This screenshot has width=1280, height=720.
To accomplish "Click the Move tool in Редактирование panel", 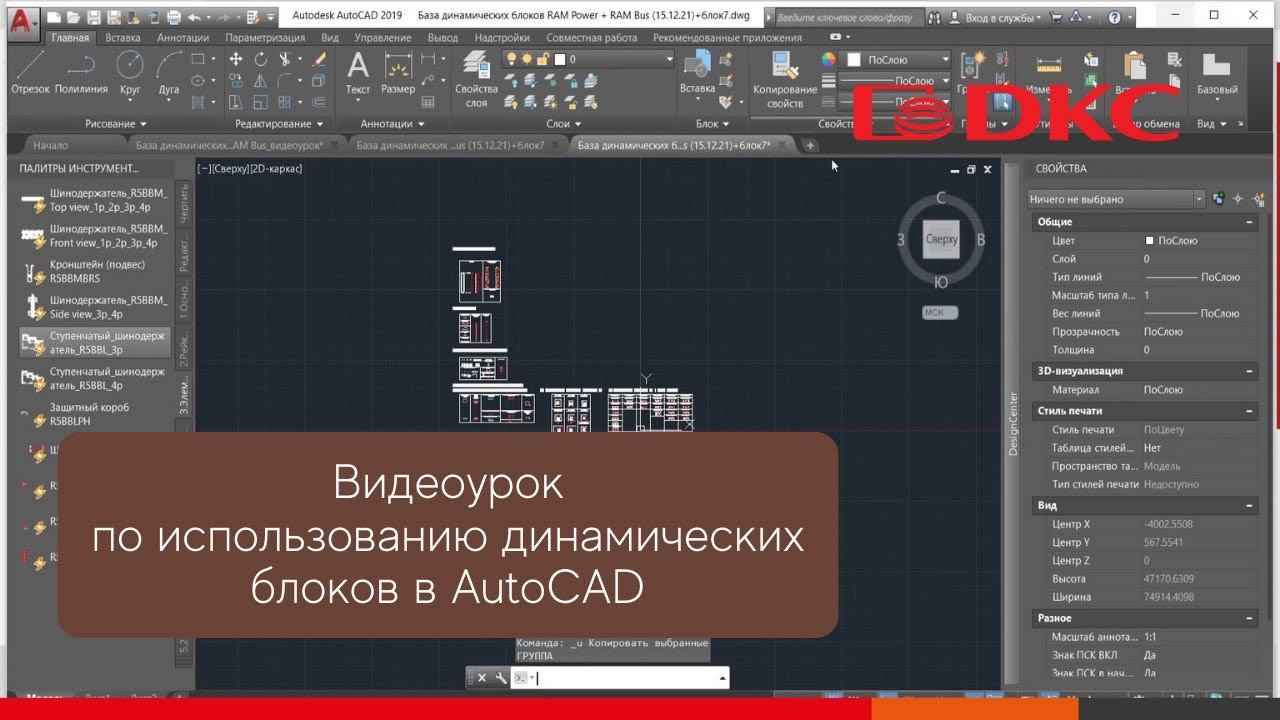I will coord(235,59).
